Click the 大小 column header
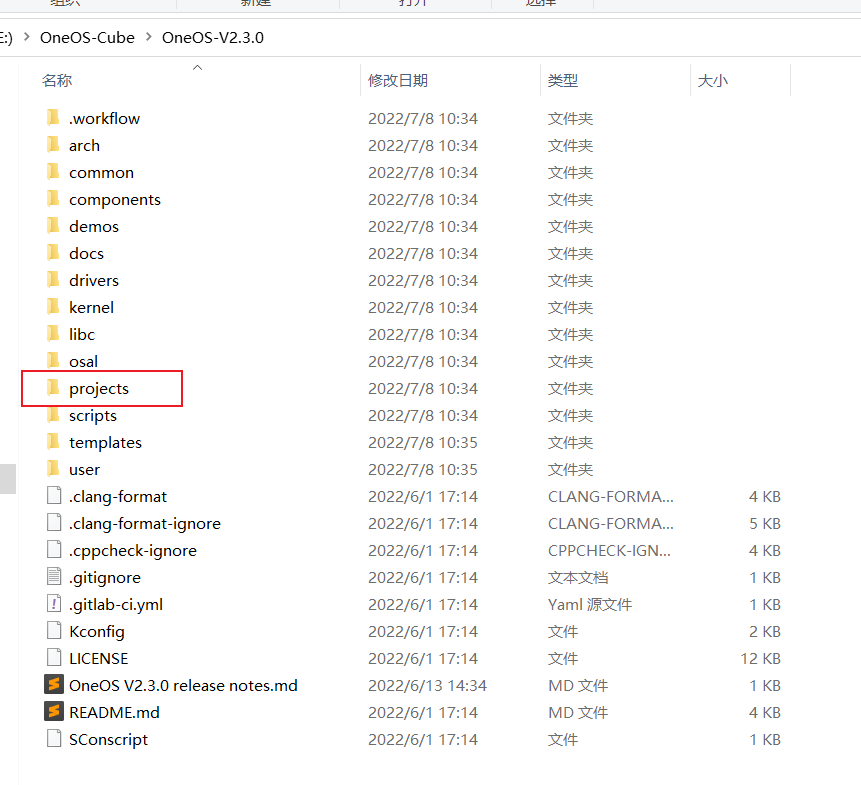861x785 pixels. coord(712,80)
